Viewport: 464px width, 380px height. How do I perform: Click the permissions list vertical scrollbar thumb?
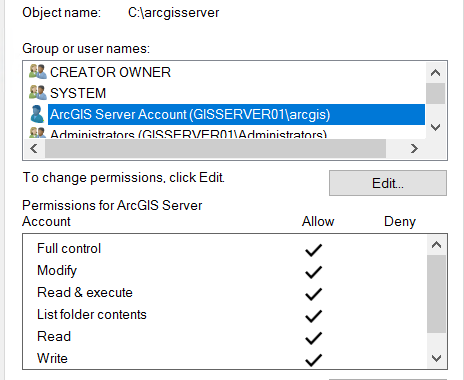(x=436, y=294)
